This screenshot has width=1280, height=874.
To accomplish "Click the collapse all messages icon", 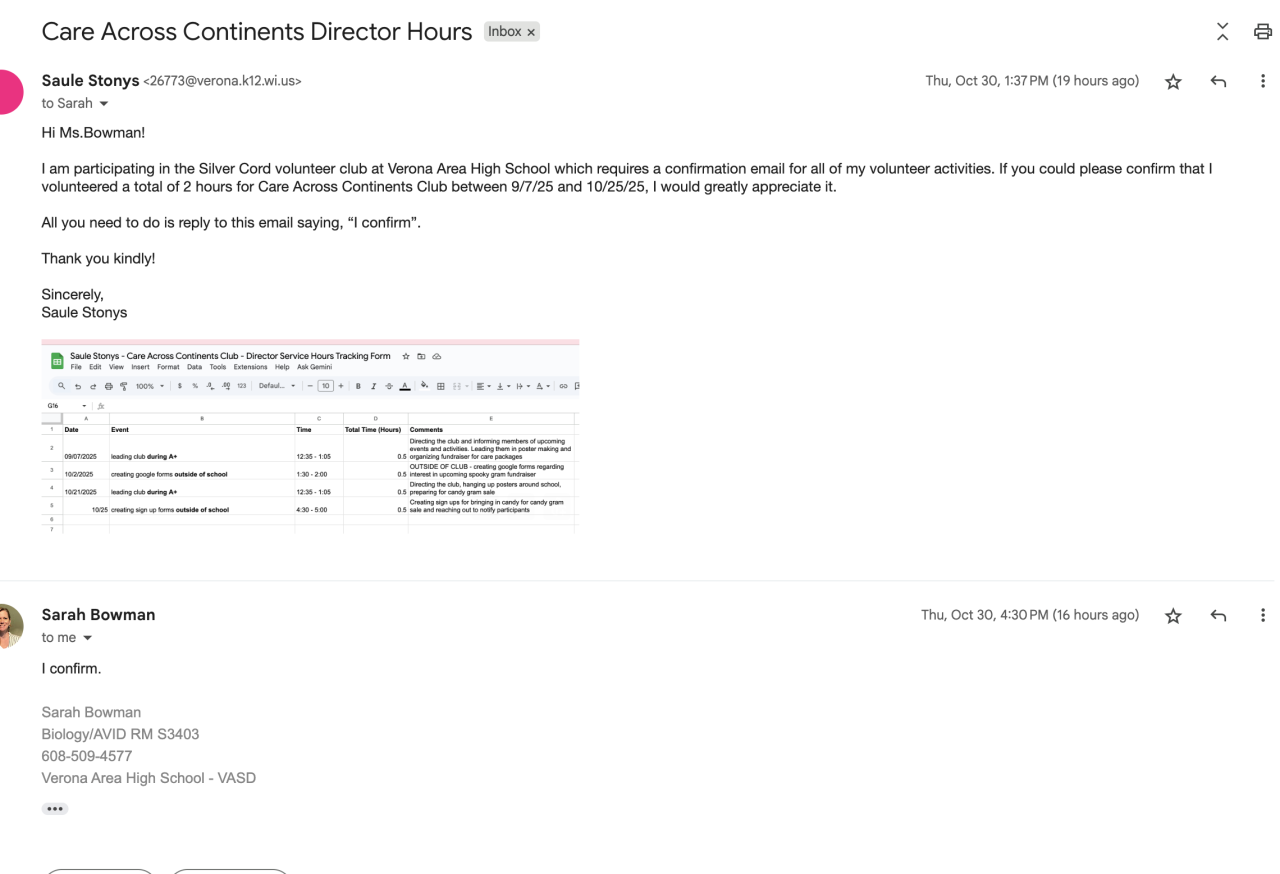I will (x=1222, y=32).
